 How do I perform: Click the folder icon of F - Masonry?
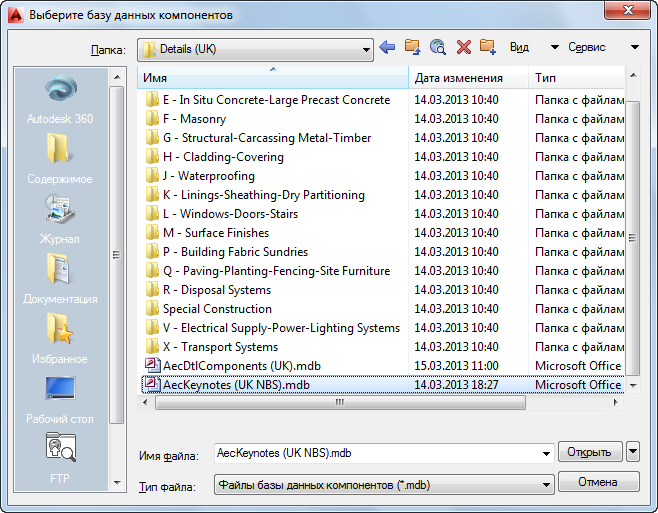pos(152,119)
